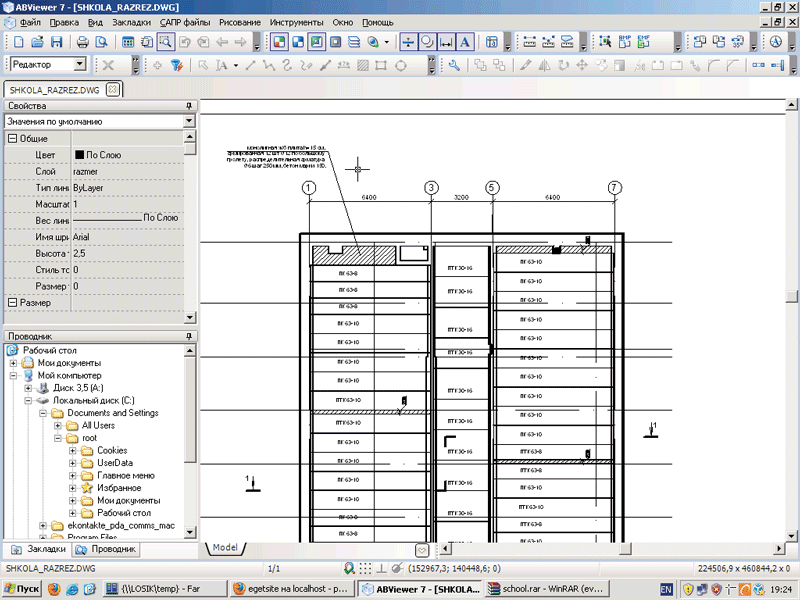The width and height of the screenshot is (800, 600).
Task: Open the Редактор mode dropdown
Action: click(80, 64)
